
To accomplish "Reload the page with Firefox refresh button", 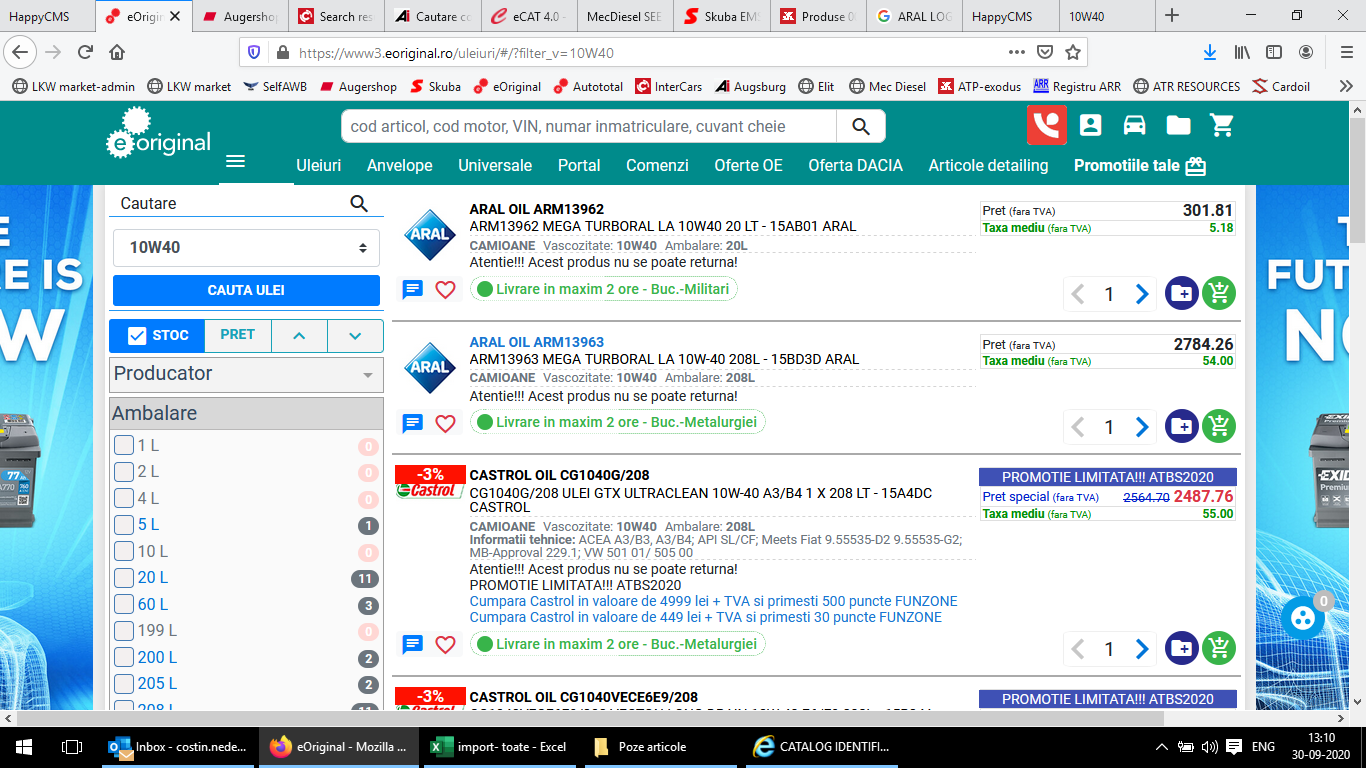I will (x=85, y=52).
